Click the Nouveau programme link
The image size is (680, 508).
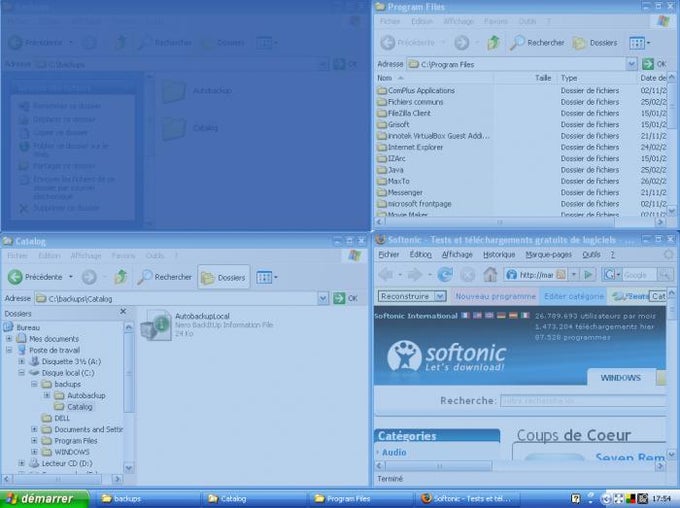(x=495, y=296)
